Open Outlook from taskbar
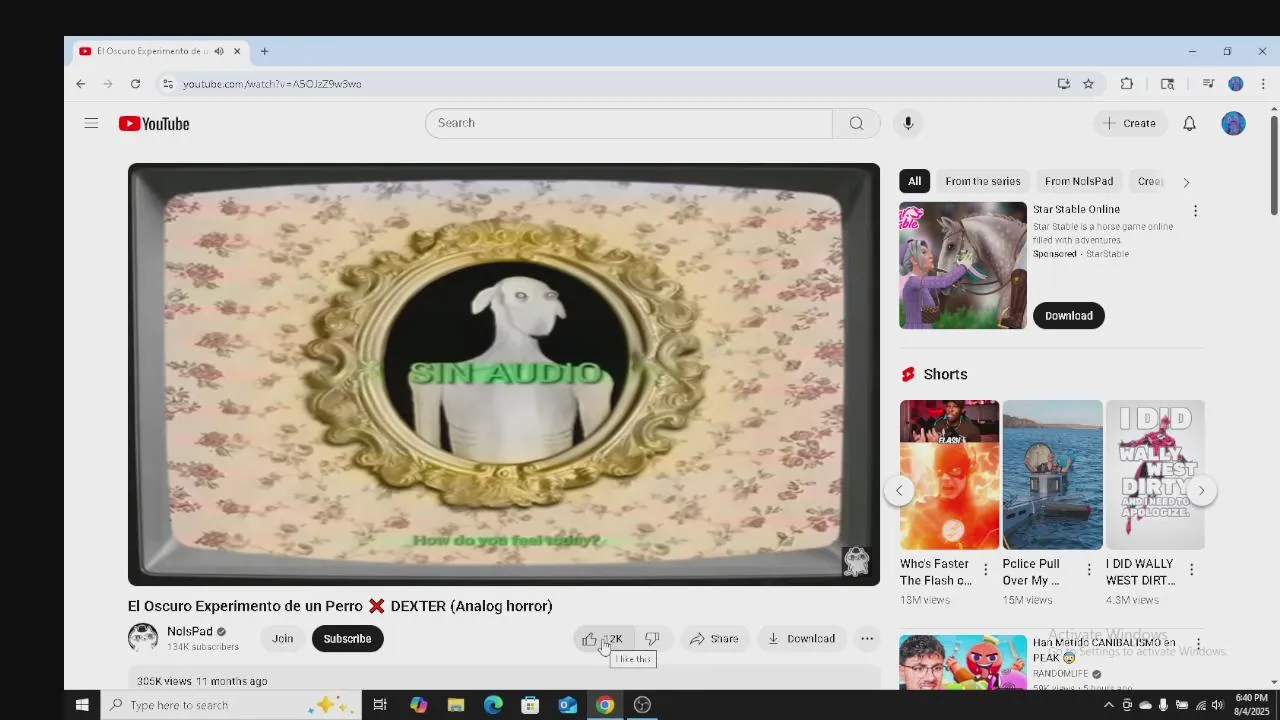Screen dimensions: 1280x720 (x=568, y=705)
